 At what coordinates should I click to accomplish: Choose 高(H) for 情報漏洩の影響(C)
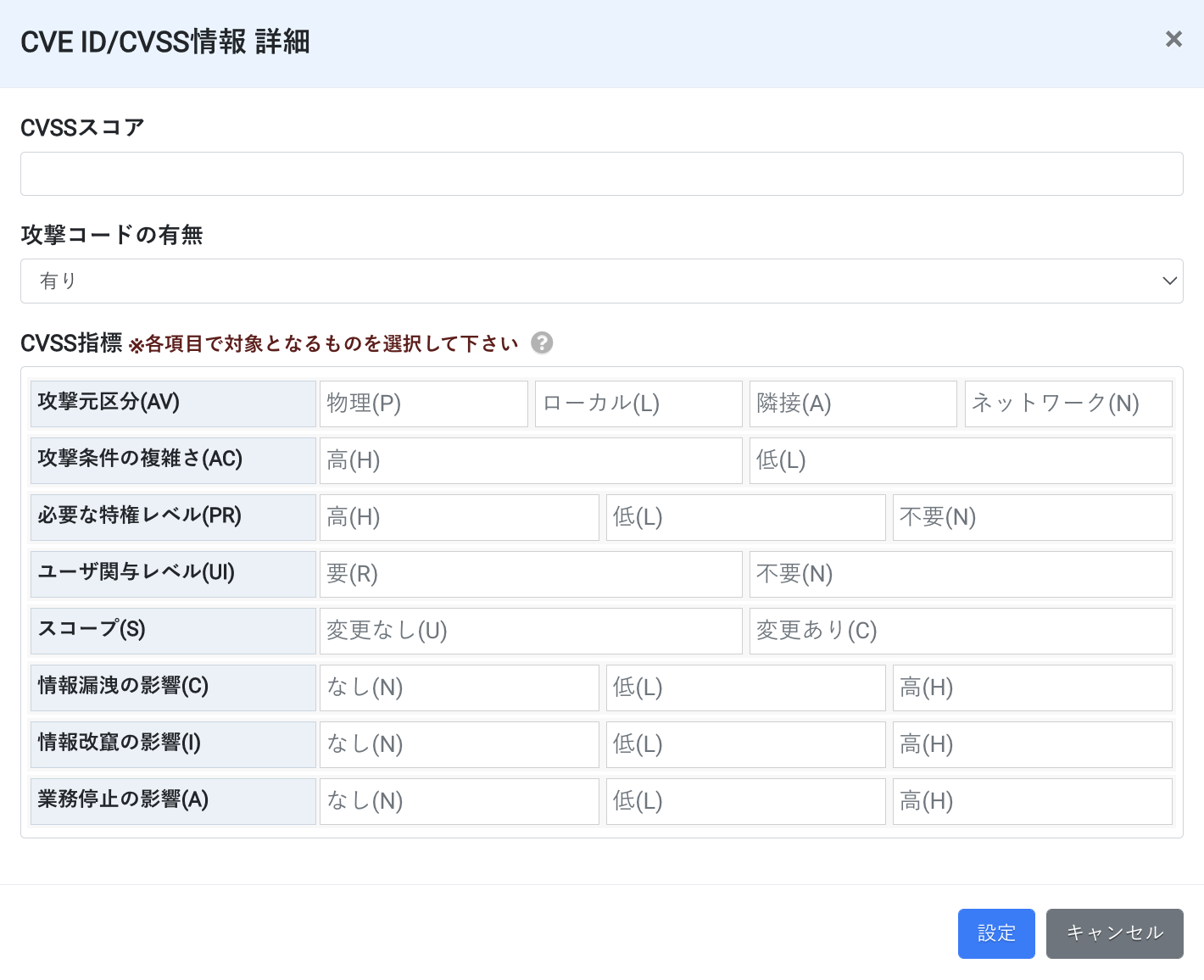(1033, 688)
